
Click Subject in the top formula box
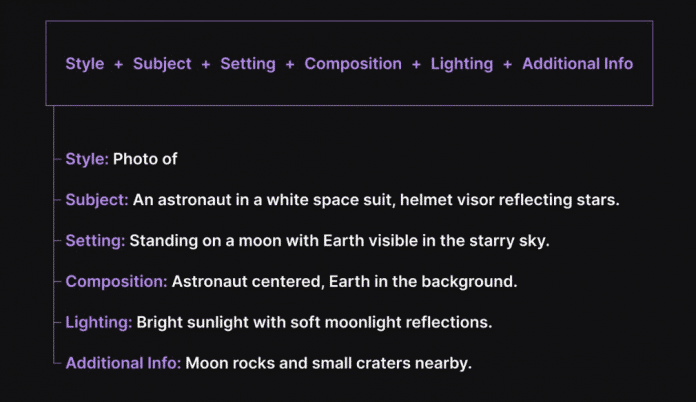(x=162, y=64)
